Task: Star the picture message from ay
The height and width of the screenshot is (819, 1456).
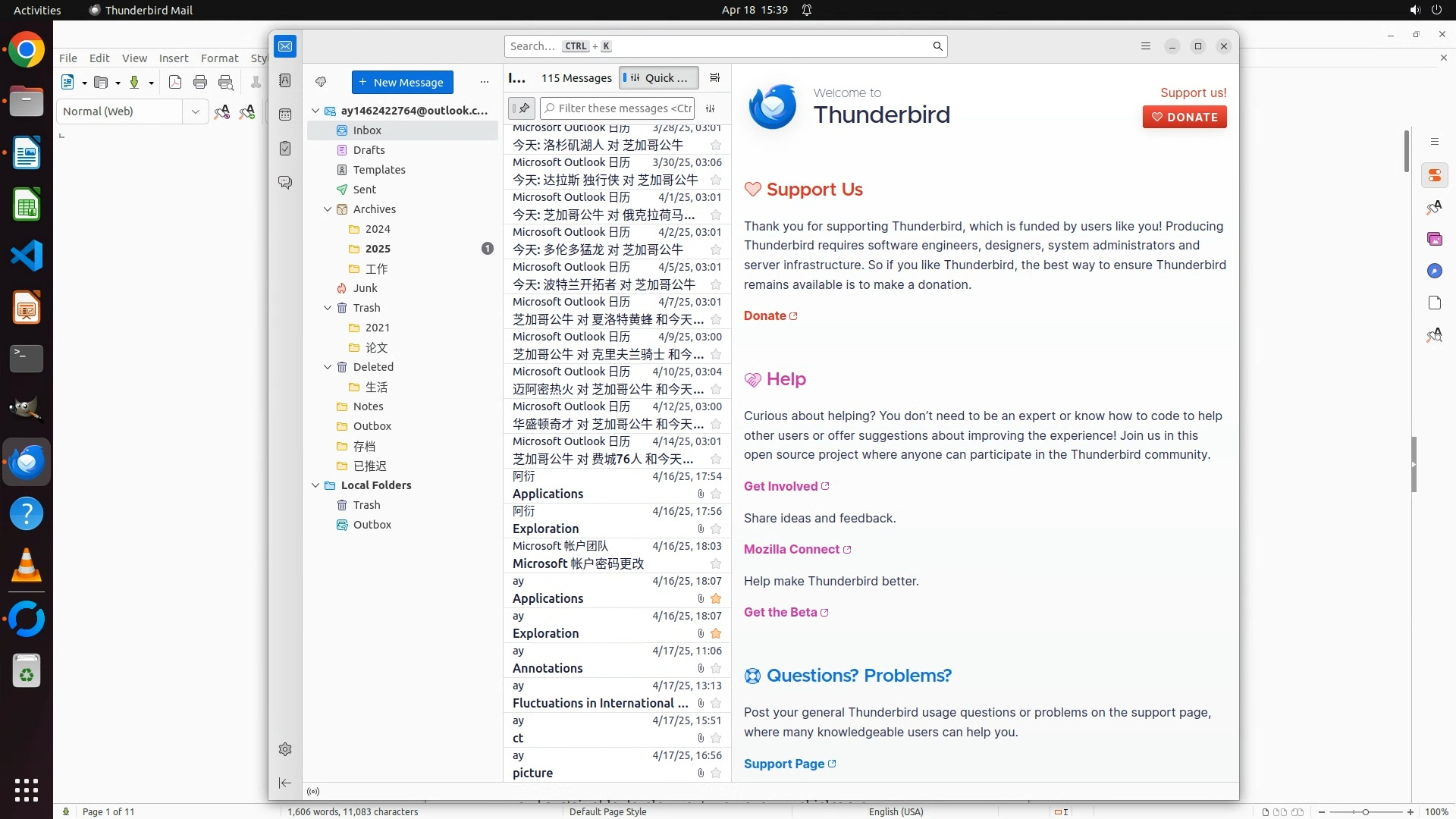Action: coord(716,773)
